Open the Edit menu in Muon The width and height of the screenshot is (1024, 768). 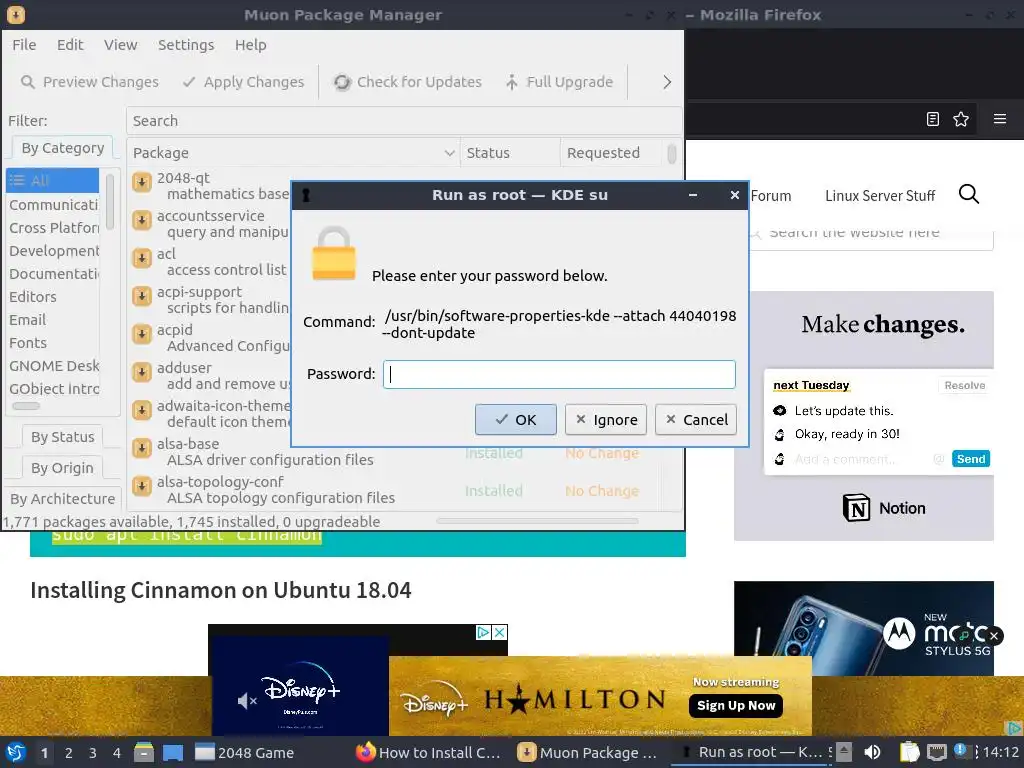point(70,45)
